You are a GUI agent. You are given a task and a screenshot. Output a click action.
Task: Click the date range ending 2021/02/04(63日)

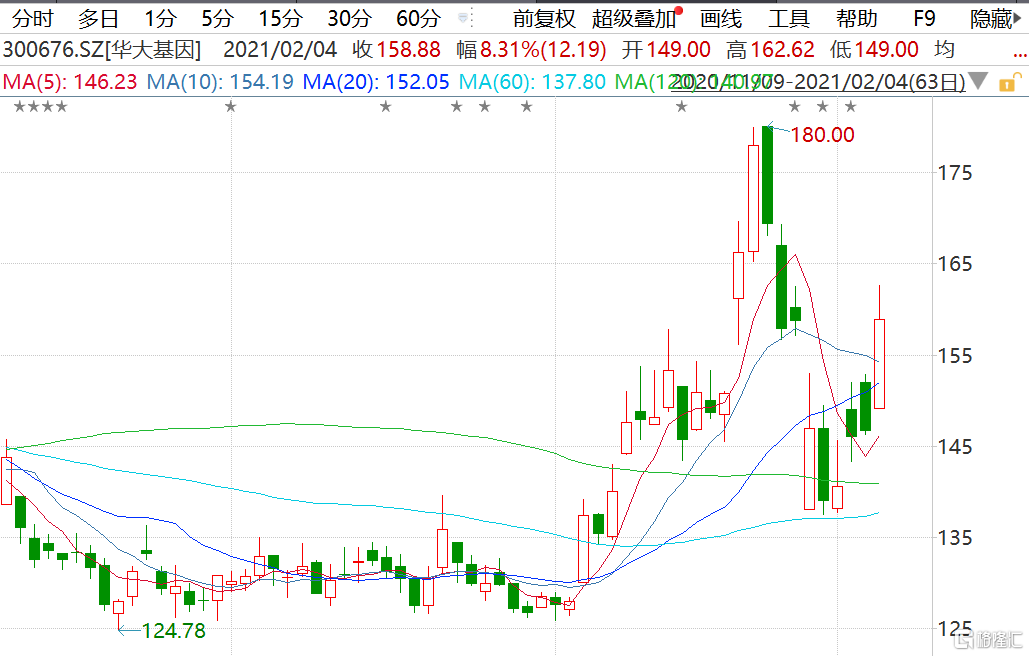pyautogui.click(x=818, y=82)
